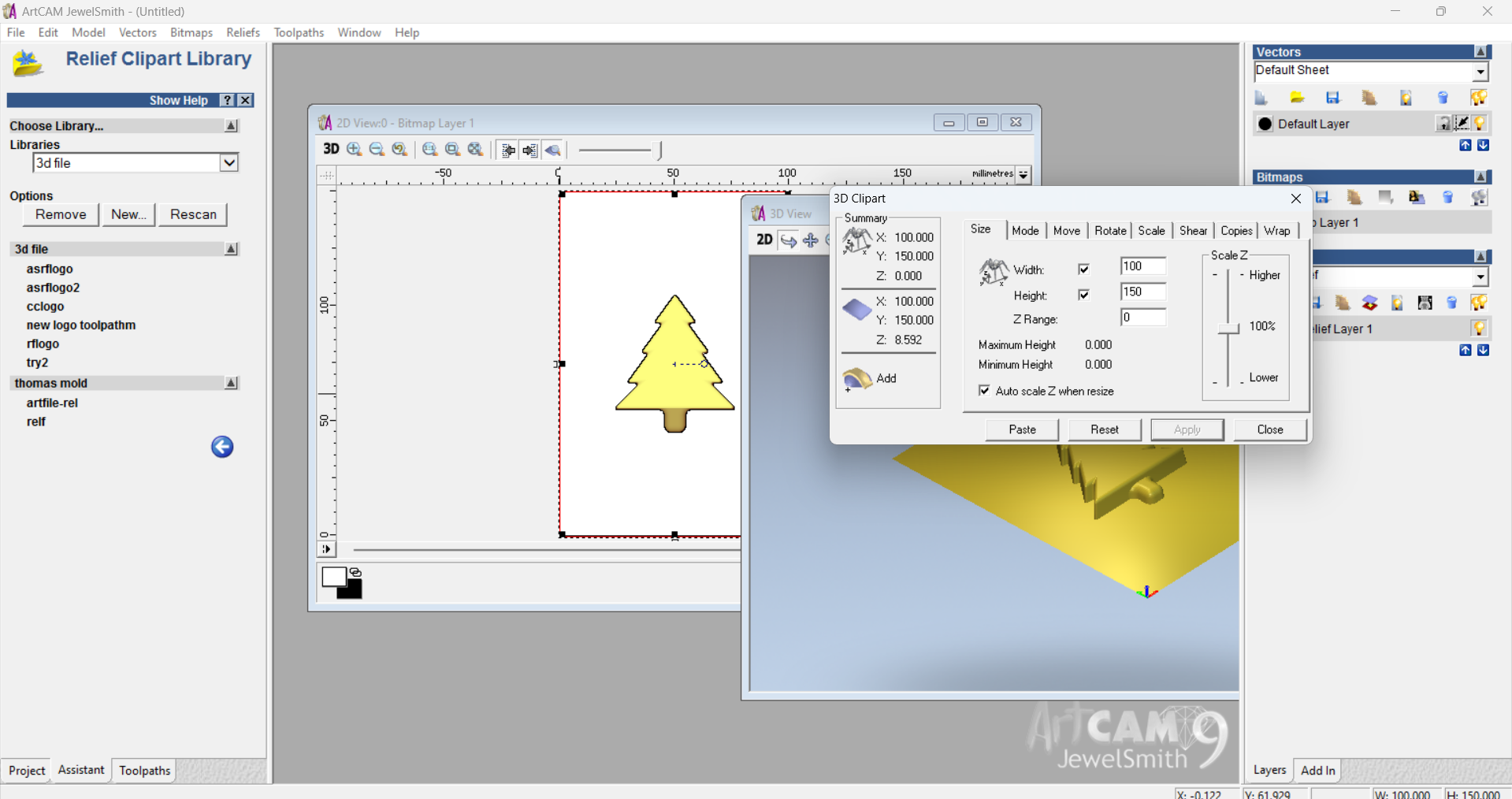Toggle Relief Layer 1 visibility bulb
1512x799 pixels.
point(1479,329)
